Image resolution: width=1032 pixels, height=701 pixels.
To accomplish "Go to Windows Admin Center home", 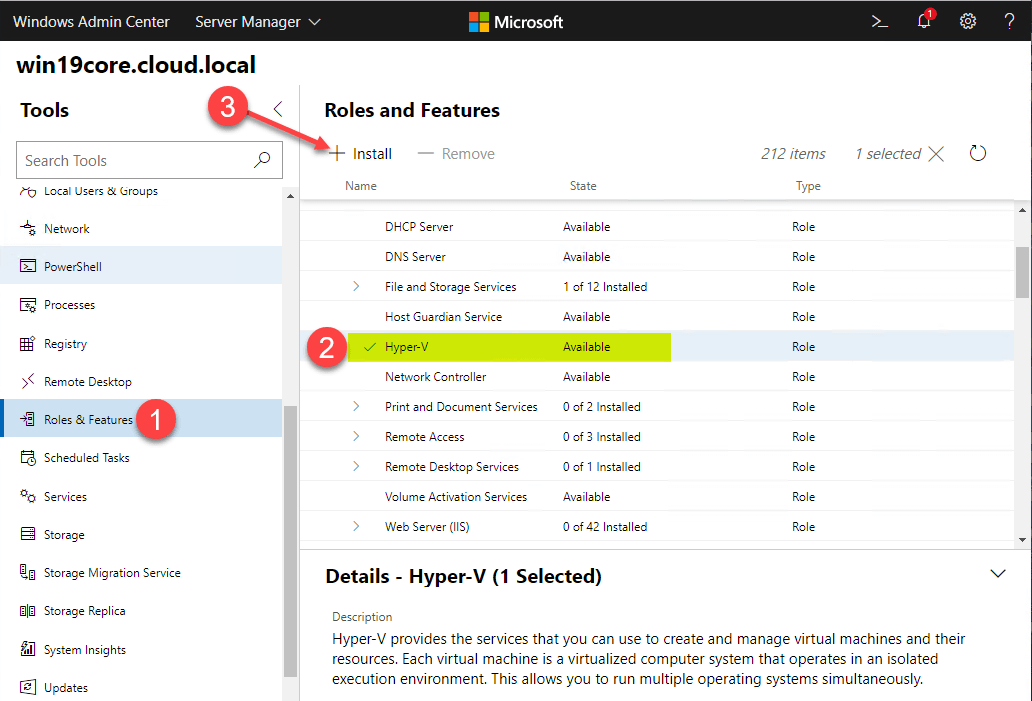I will pyautogui.click(x=91, y=22).
